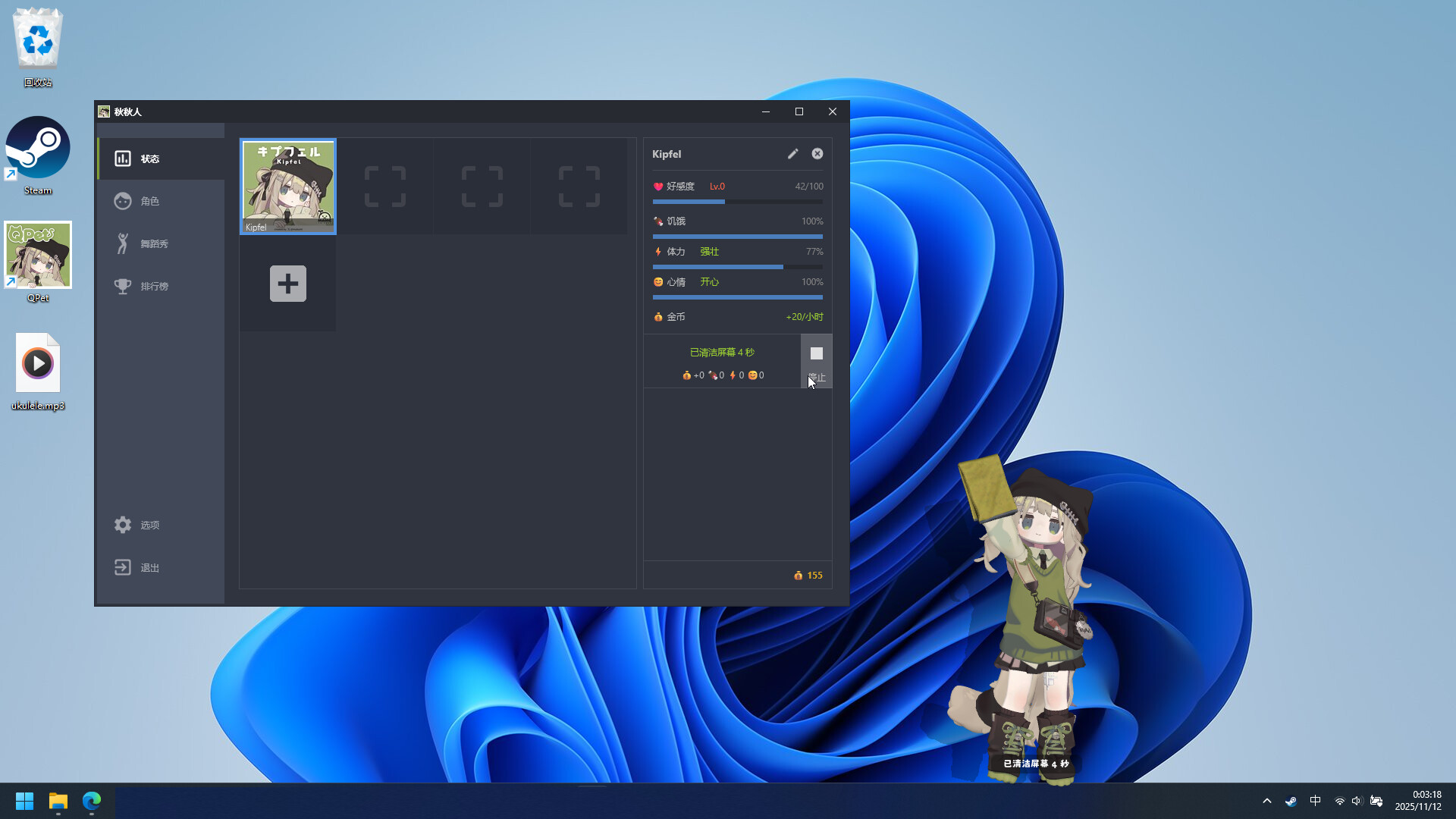
Task: Click the coin icon showing 155 balance
Action: [797, 575]
